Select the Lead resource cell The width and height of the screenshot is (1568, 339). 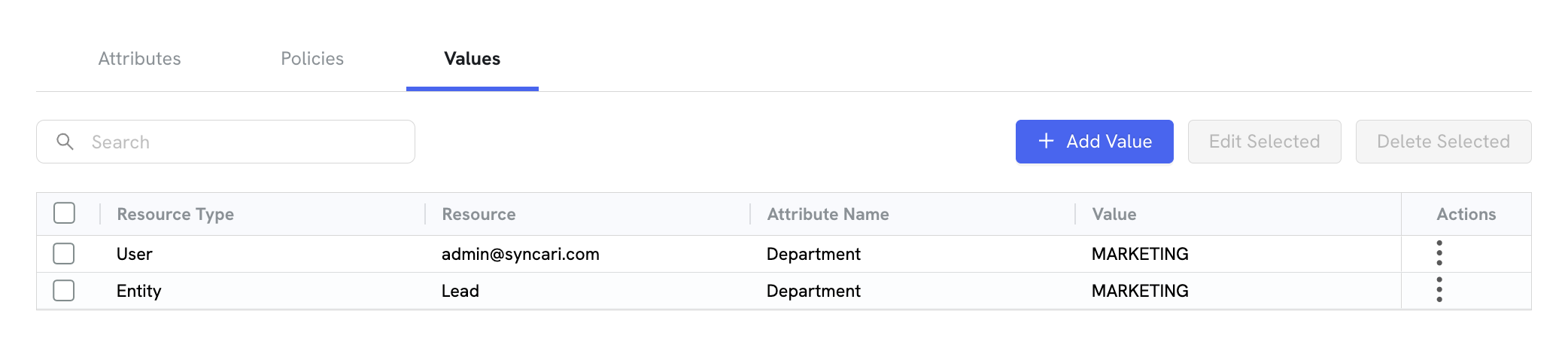tap(460, 291)
